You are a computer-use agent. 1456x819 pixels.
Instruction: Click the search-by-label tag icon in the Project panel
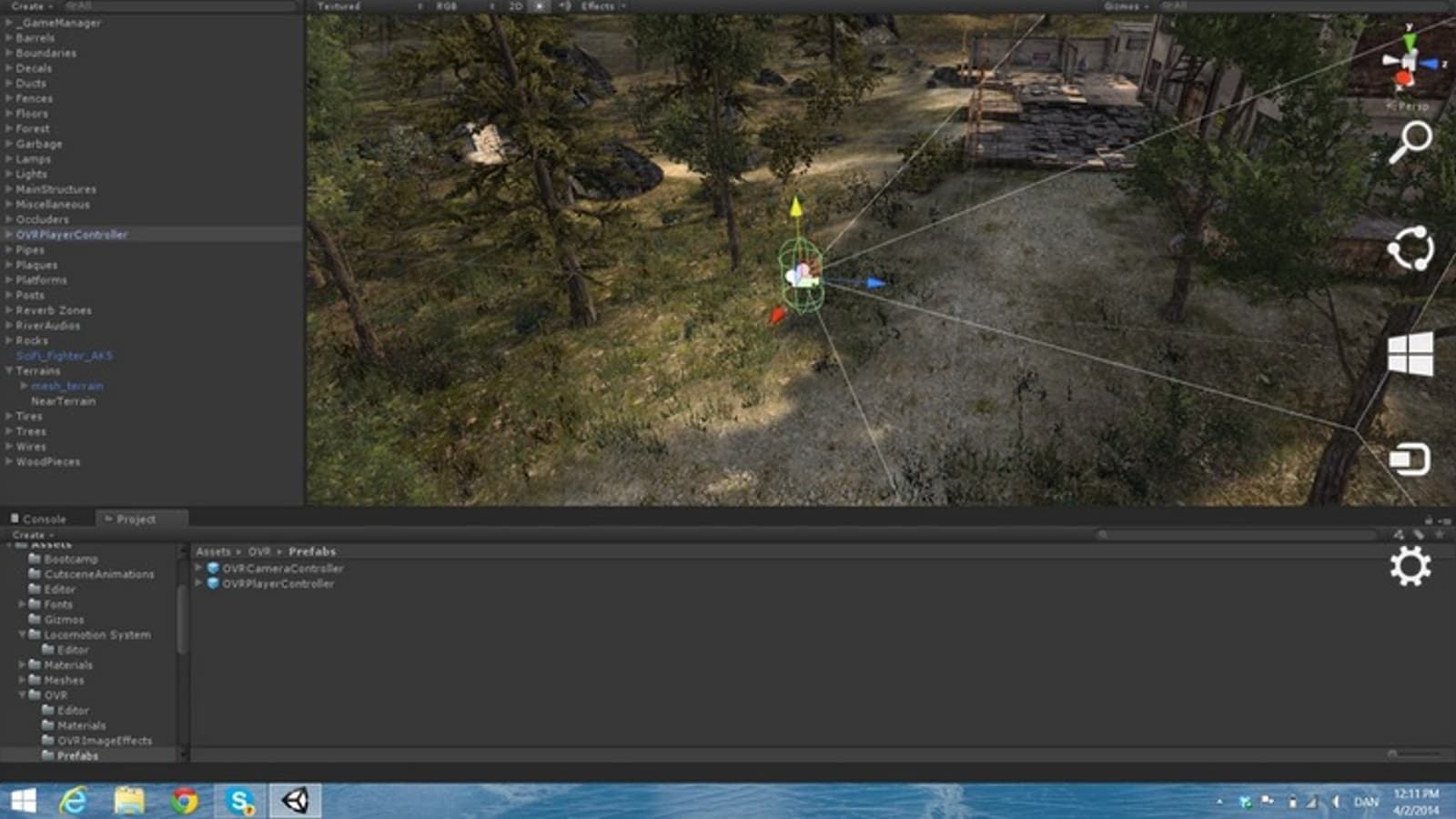[x=1418, y=534]
